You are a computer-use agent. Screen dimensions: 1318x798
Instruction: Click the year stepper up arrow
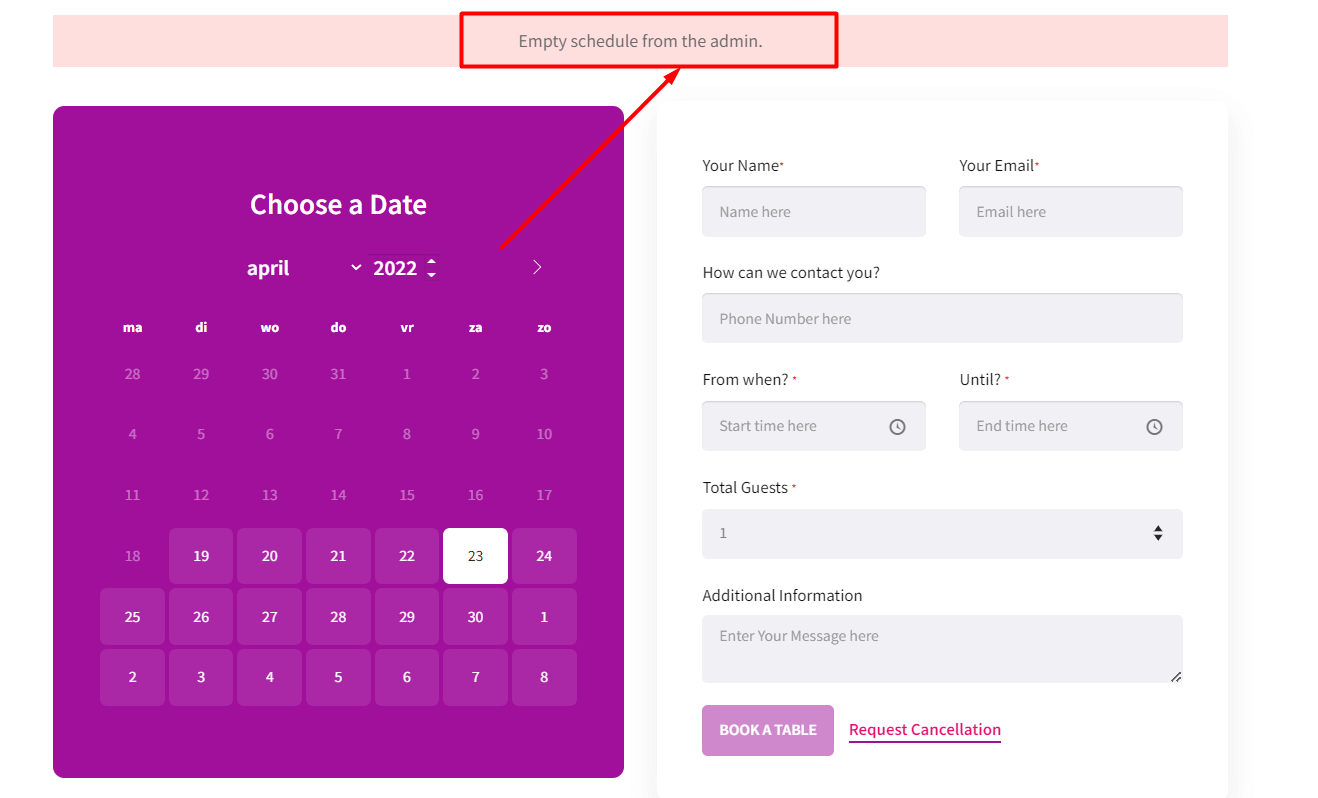tap(431, 261)
